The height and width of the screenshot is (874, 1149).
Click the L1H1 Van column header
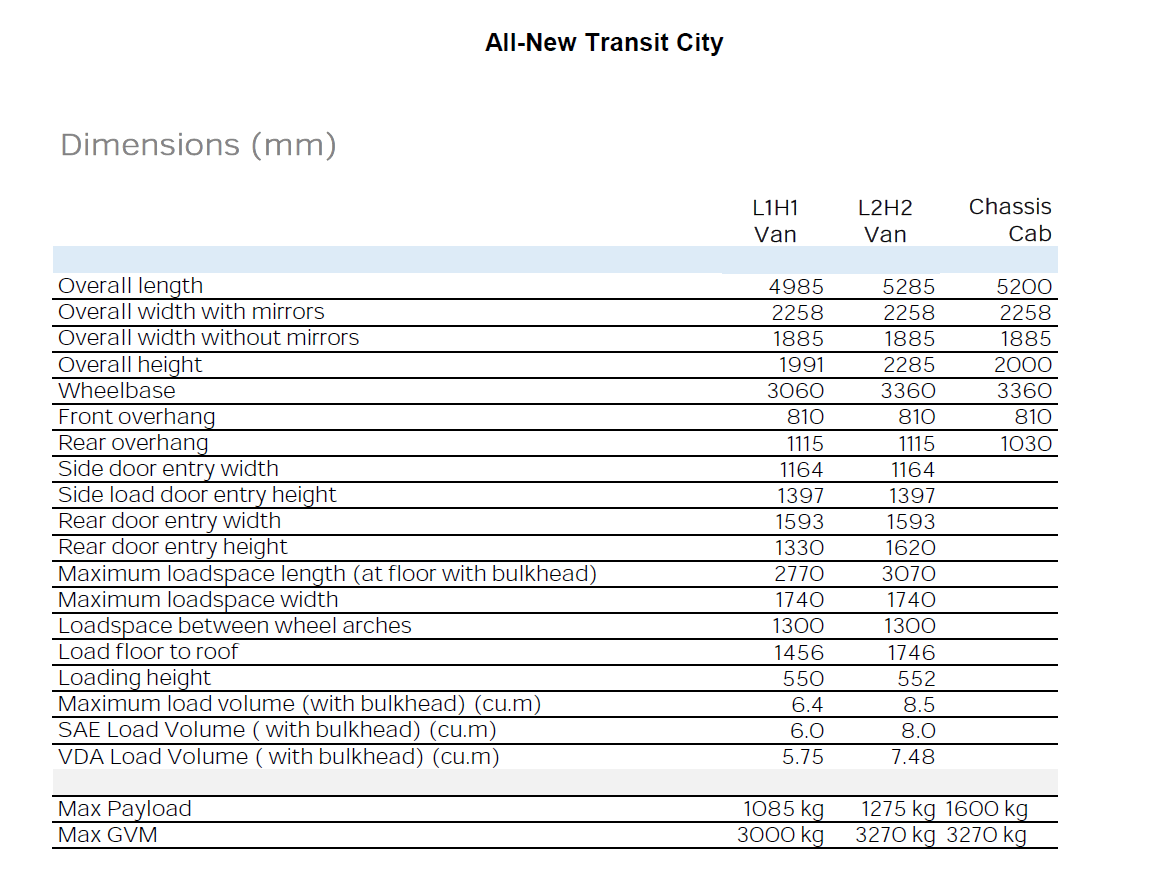coord(775,220)
